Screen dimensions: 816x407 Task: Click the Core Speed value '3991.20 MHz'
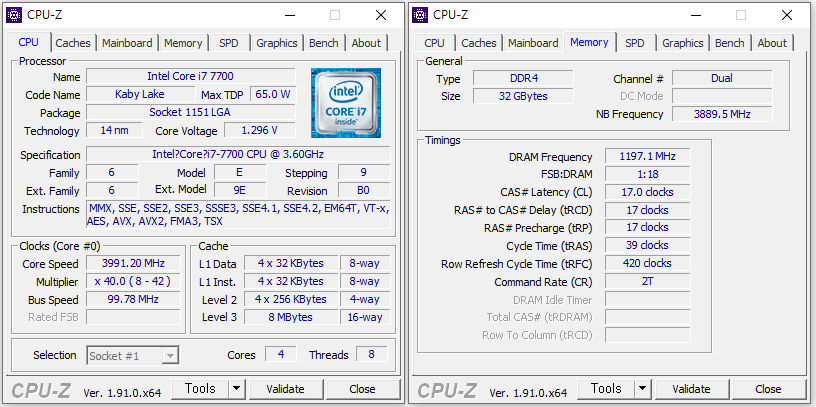click(x=133, y=263)
